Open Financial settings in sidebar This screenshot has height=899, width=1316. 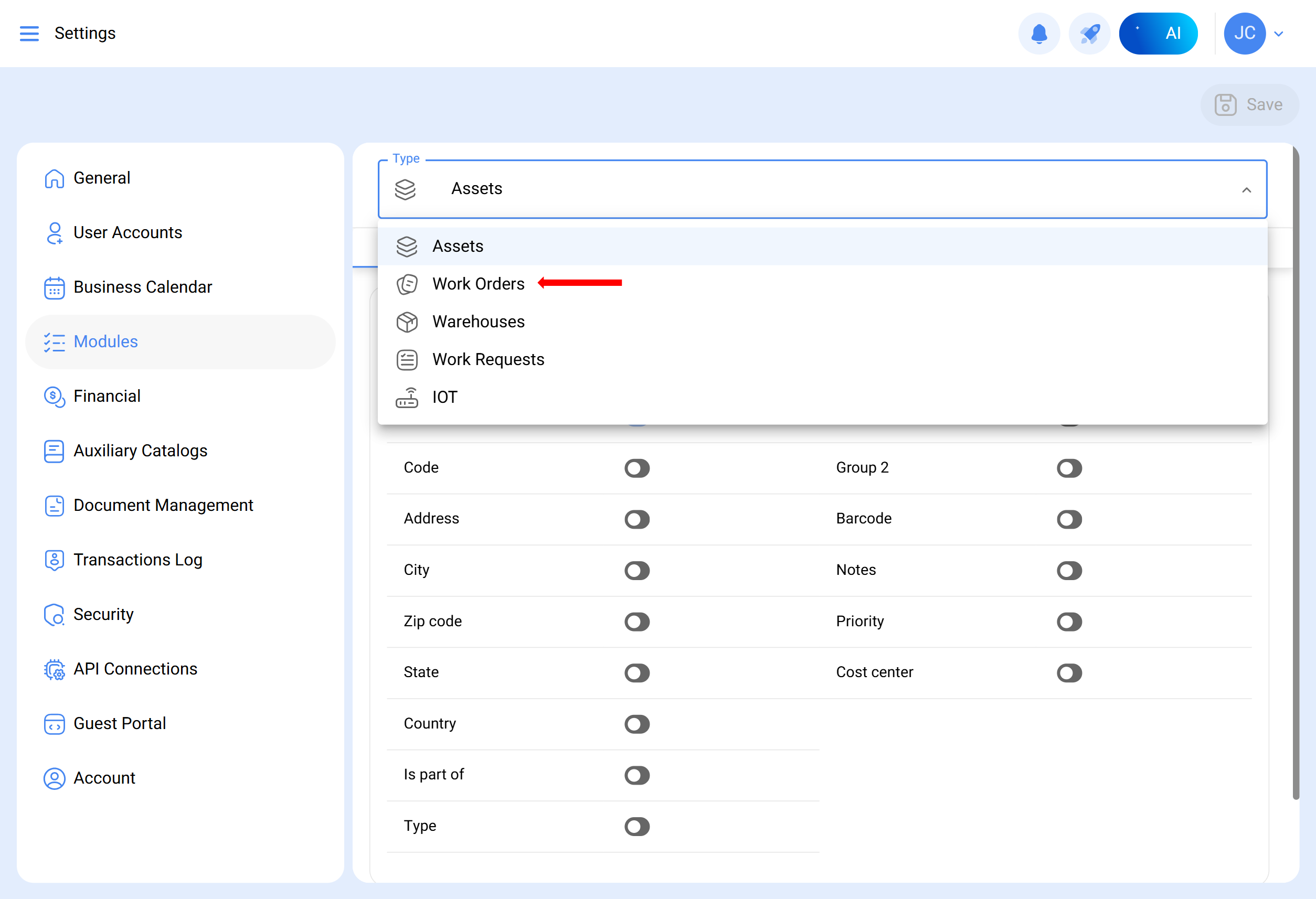click(107, 397)
